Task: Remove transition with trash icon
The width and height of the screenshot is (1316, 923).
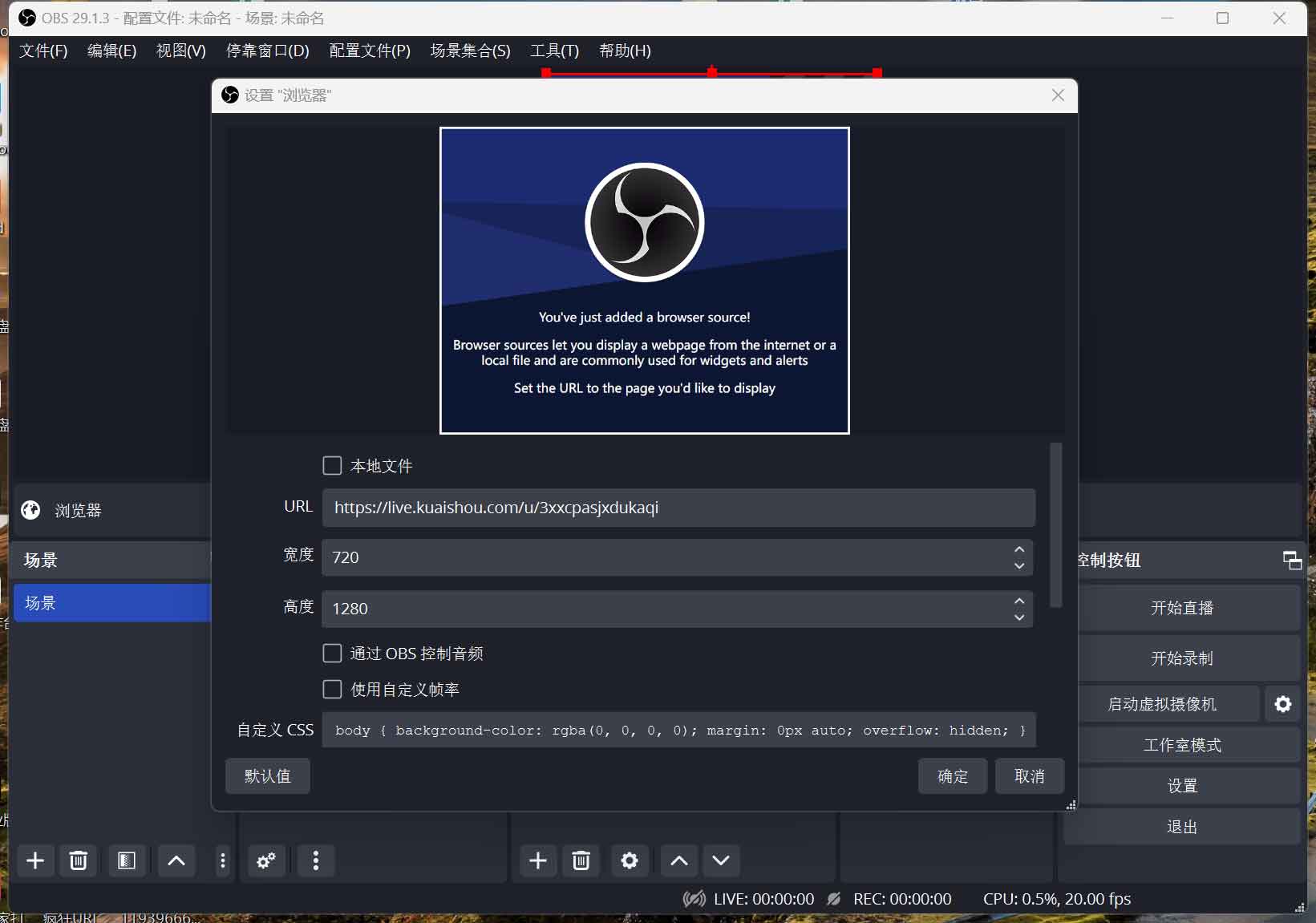Action: point(581,860)
